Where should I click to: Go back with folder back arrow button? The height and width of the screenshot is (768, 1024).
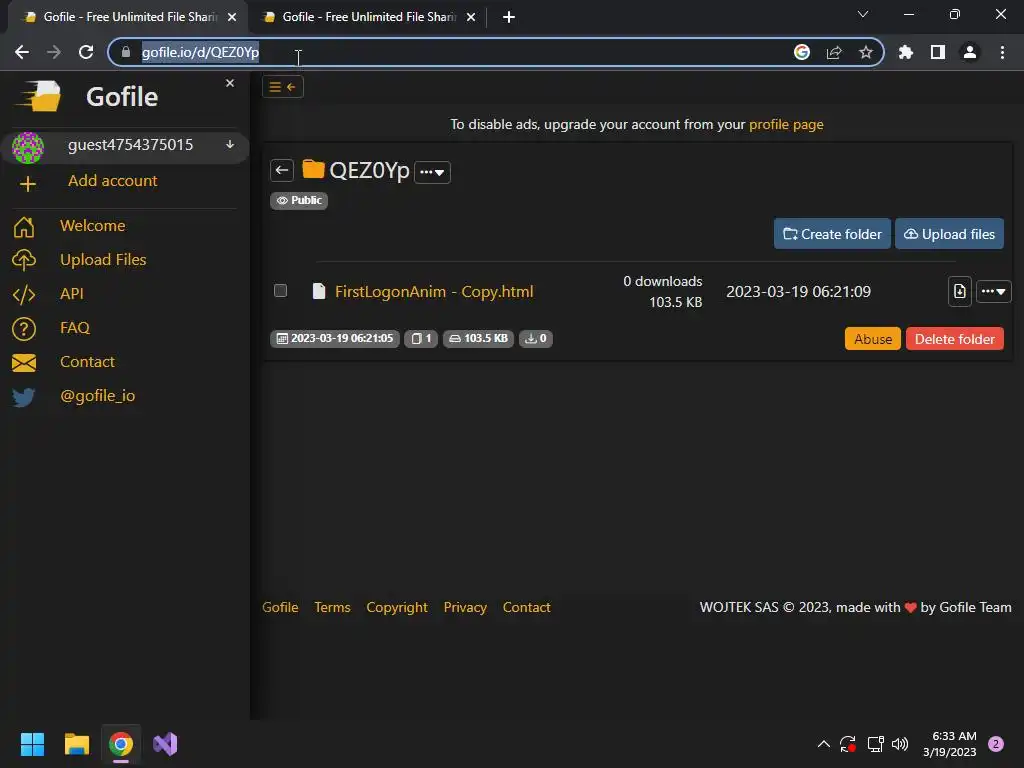[281, 170]
